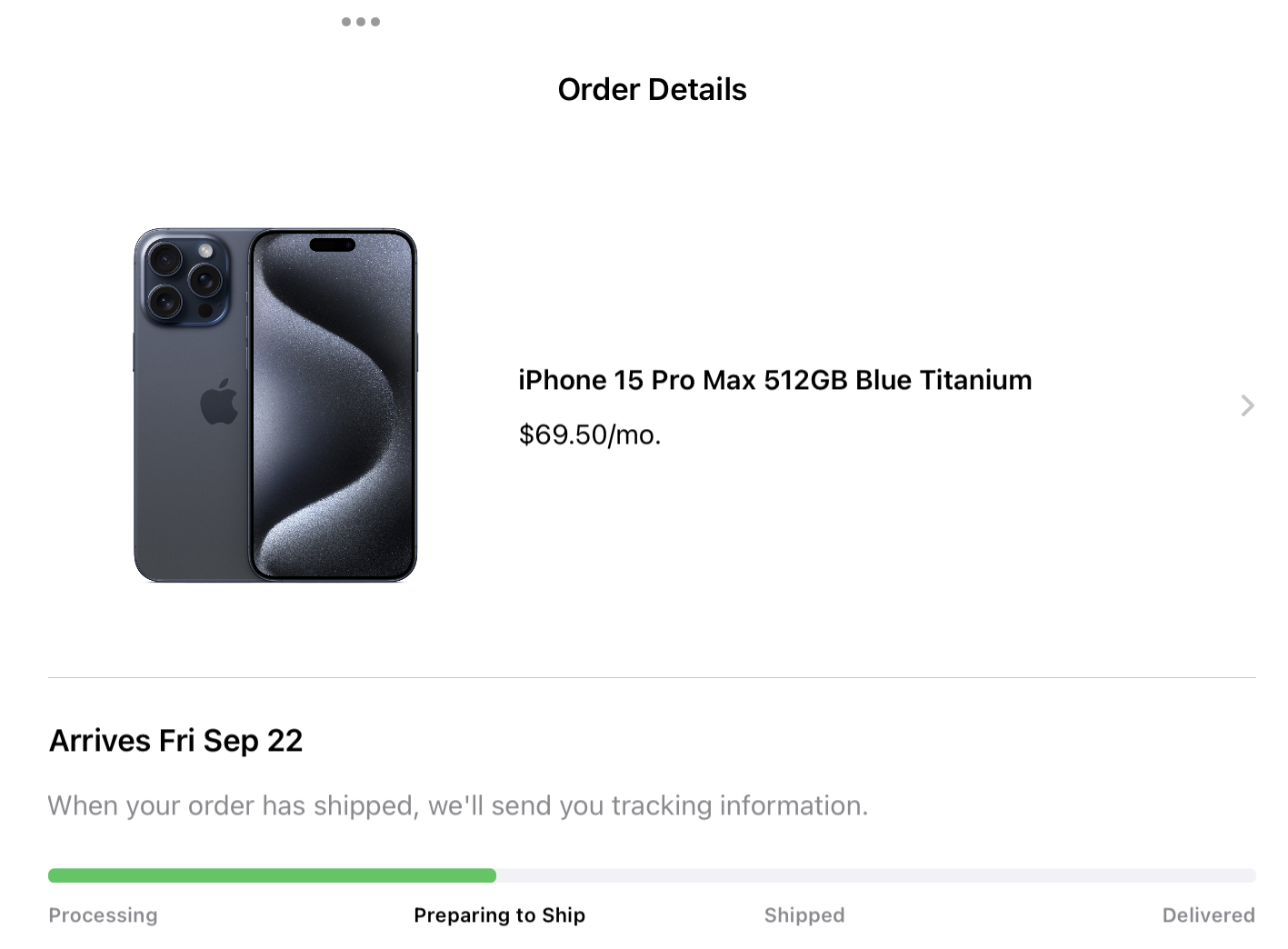Image resolution: width=1288 pixels, height=949 pixels.
Task: Click the camera module on the iPhone back image
Action: pyautogui.click(x=185, y=281)
